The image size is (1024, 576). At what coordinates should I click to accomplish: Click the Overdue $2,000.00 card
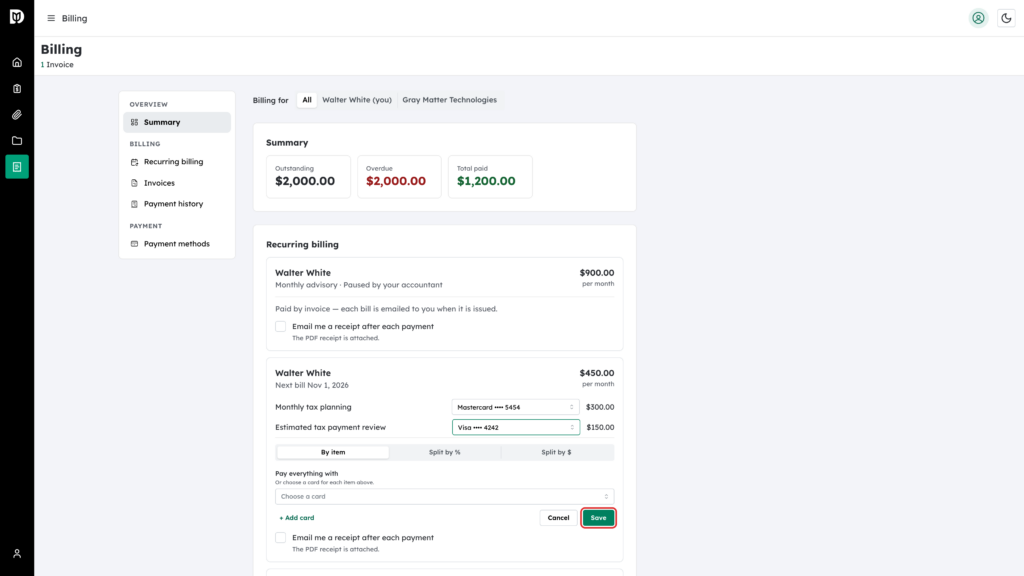[399, 176]
